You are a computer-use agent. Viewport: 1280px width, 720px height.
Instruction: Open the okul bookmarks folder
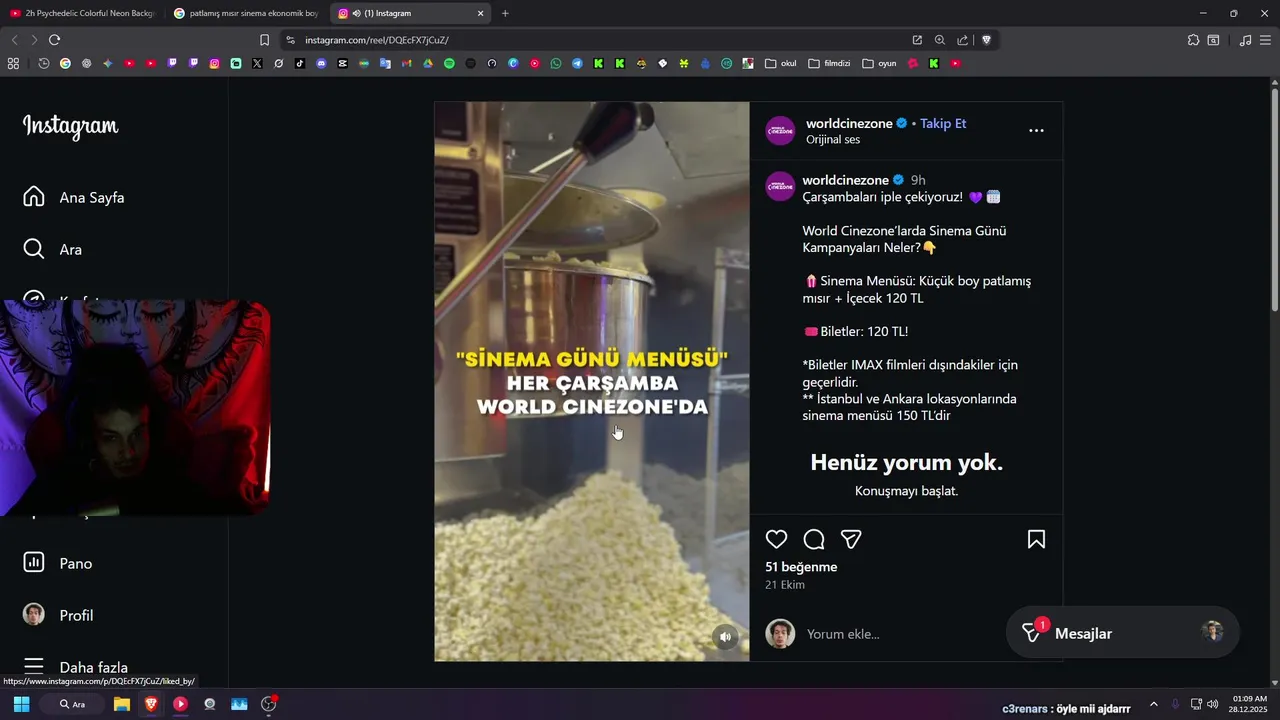tap(781, 63)
